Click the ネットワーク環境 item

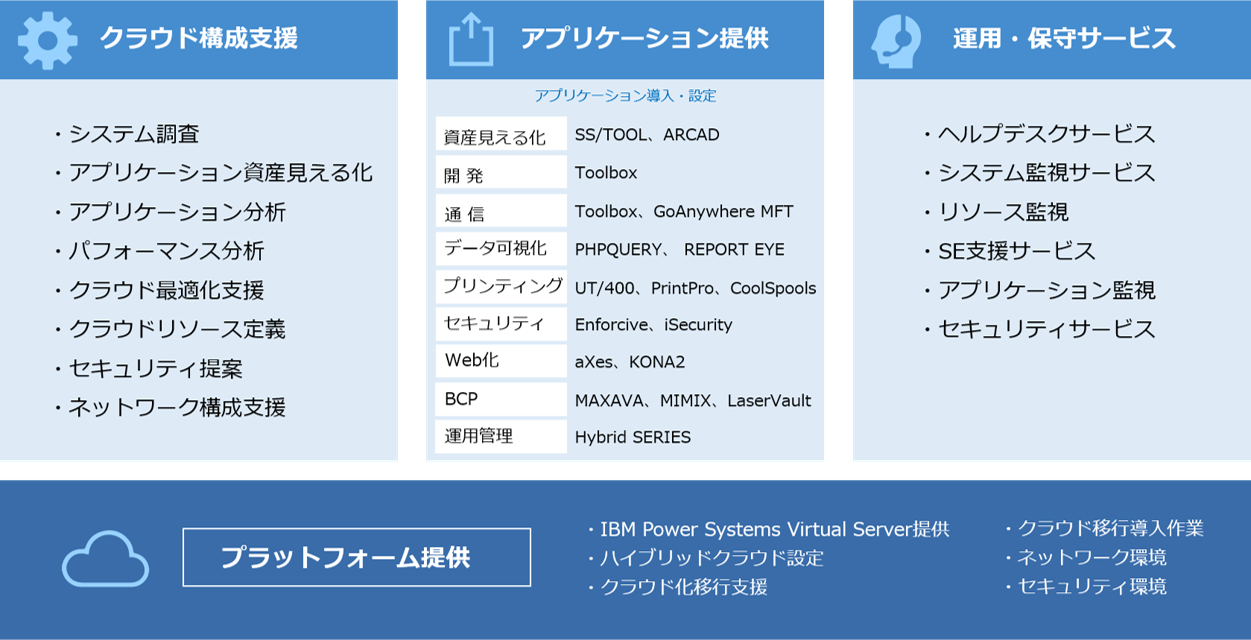point(1085,557)
